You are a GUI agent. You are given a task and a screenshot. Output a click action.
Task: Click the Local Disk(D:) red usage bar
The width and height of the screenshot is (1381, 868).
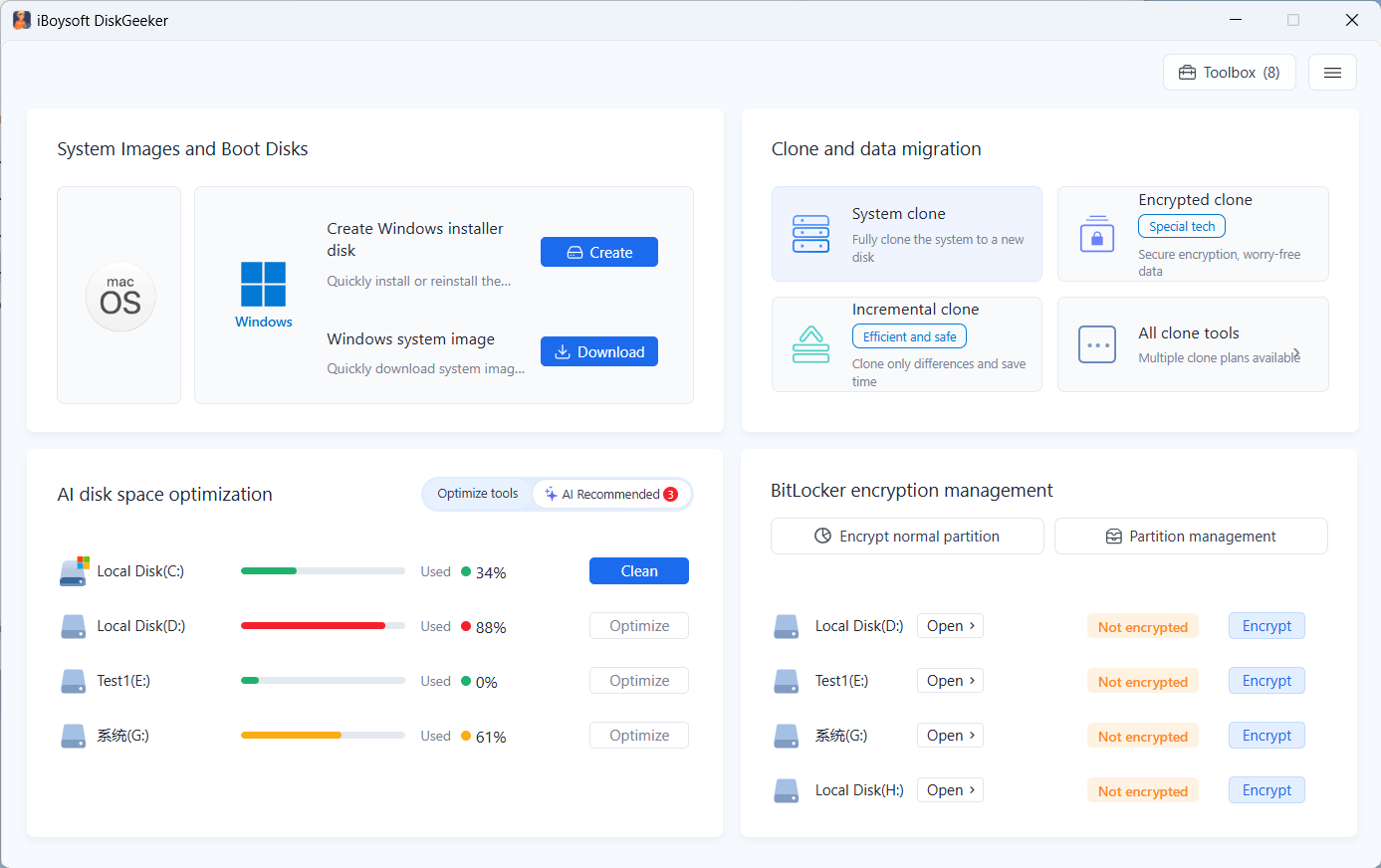[323, 626]
